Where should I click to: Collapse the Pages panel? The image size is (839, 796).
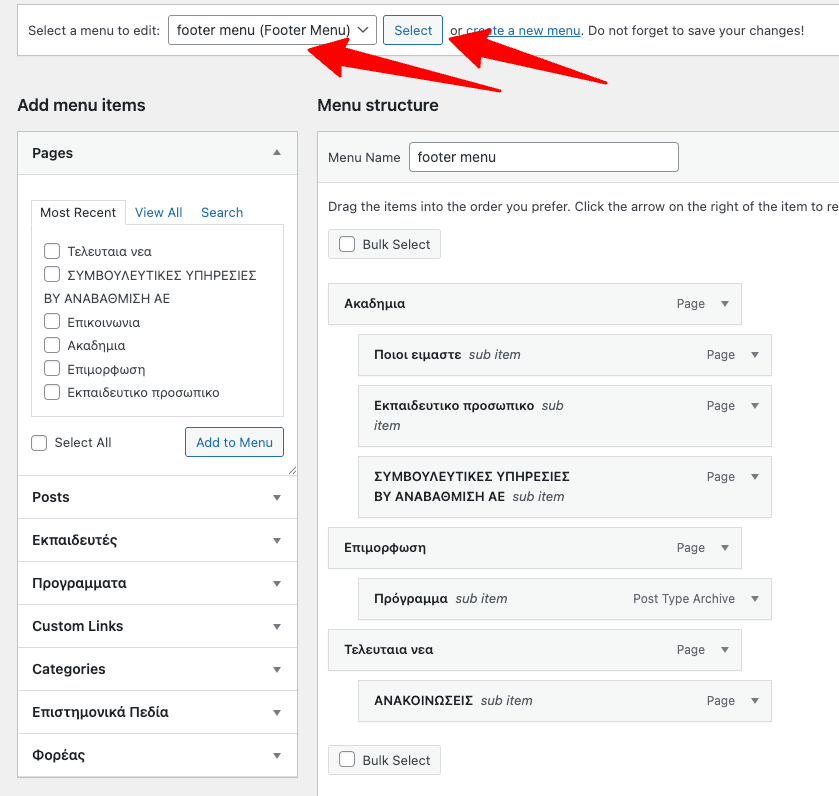tap(278, 153)
